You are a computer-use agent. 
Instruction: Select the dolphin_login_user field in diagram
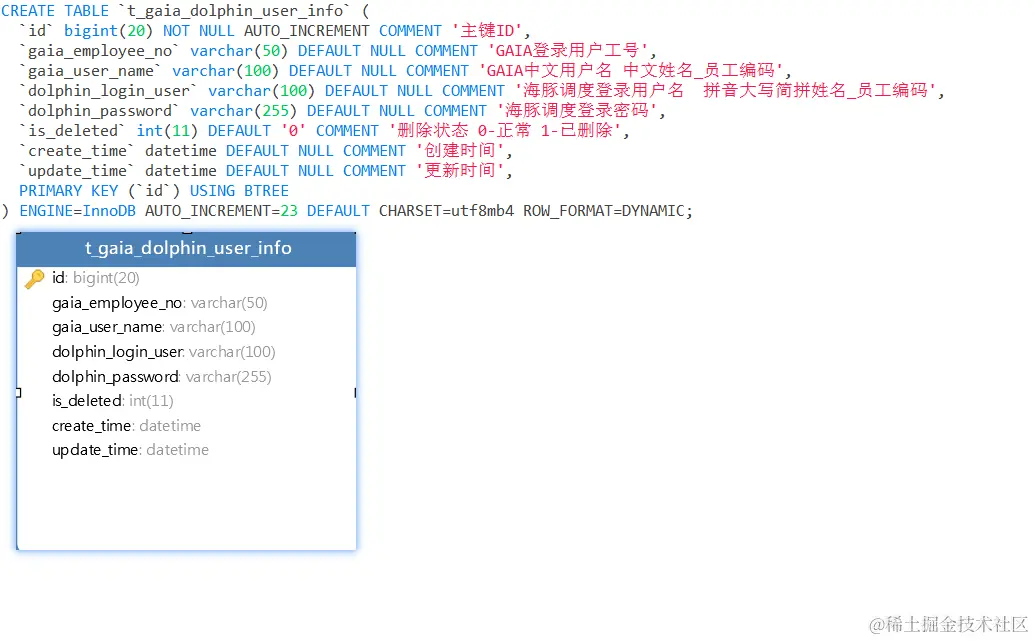(164, 352)
